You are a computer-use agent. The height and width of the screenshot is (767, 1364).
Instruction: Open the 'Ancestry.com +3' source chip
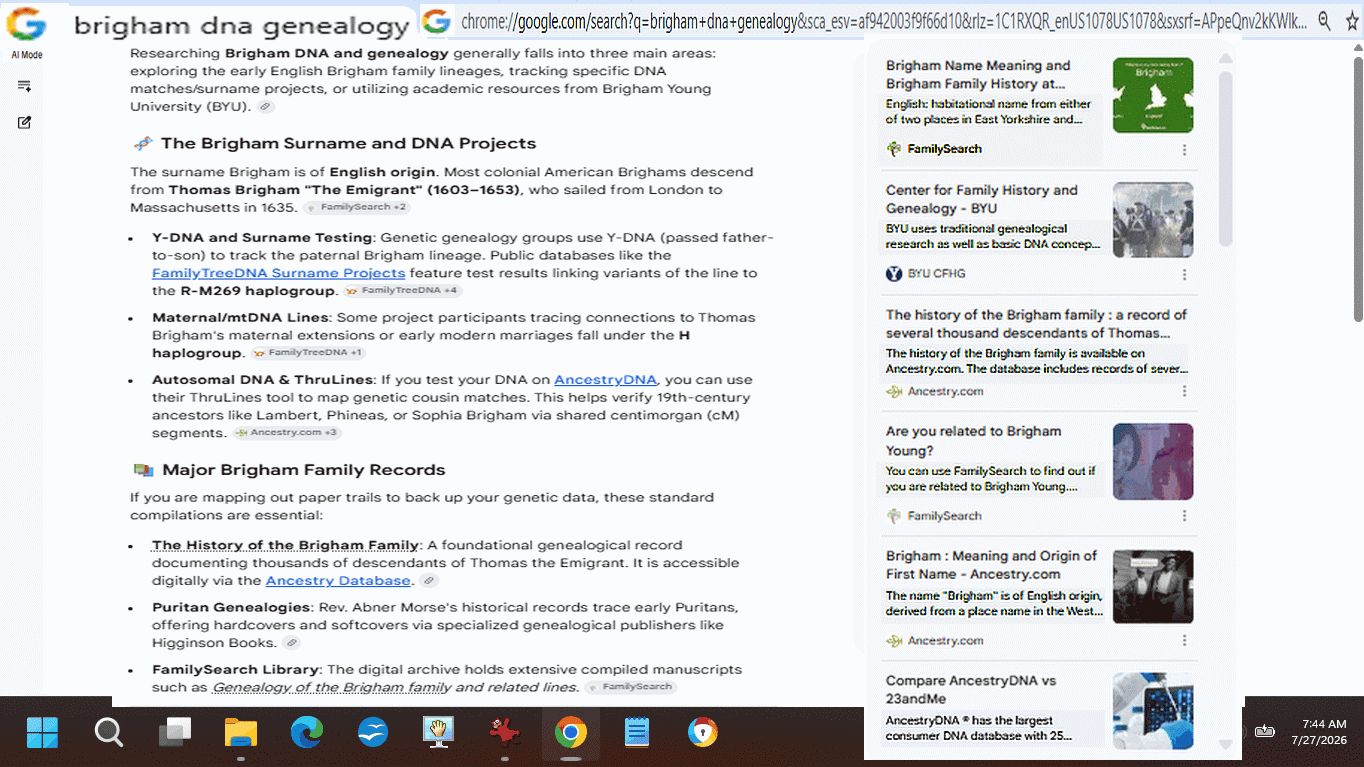pos(287,433)
